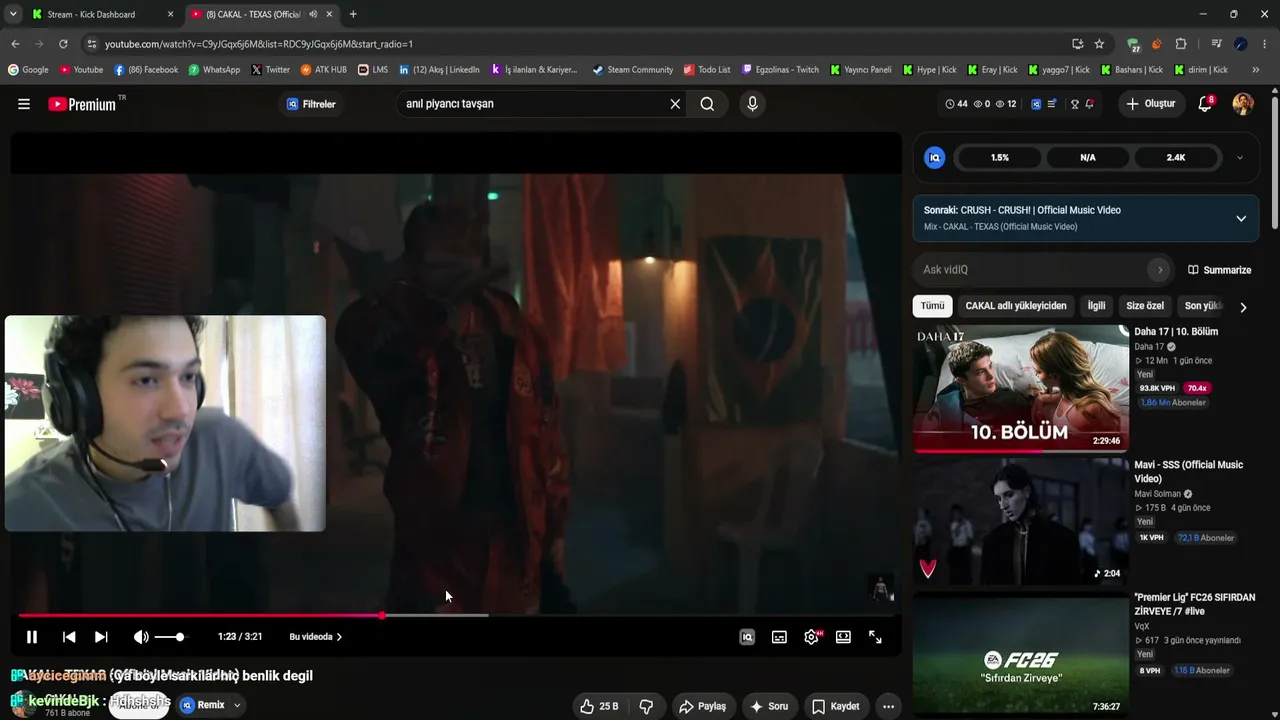Screen dimensions: 1280x720
Task: Open YouTube notifications bell
Action: coord(1206,104)
